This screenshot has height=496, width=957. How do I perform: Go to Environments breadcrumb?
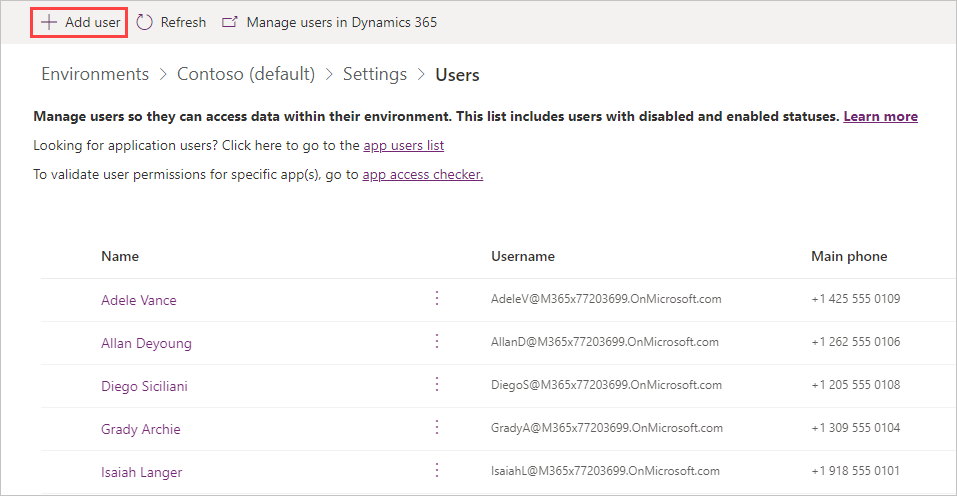[x=95, y=74]
